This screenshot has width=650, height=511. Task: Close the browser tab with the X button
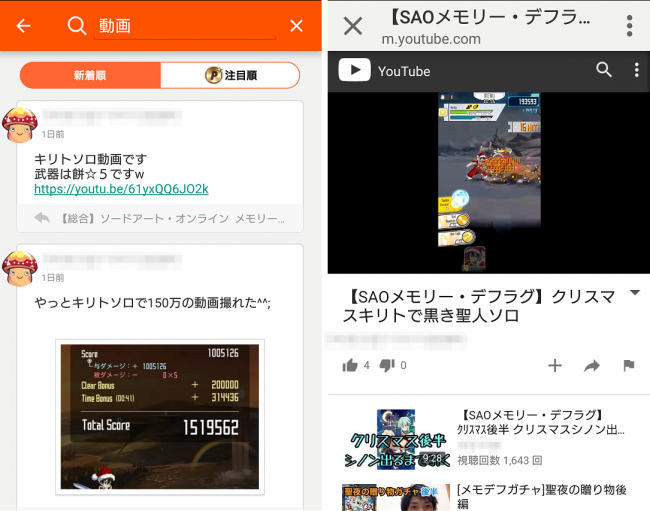tap(353, 26)
